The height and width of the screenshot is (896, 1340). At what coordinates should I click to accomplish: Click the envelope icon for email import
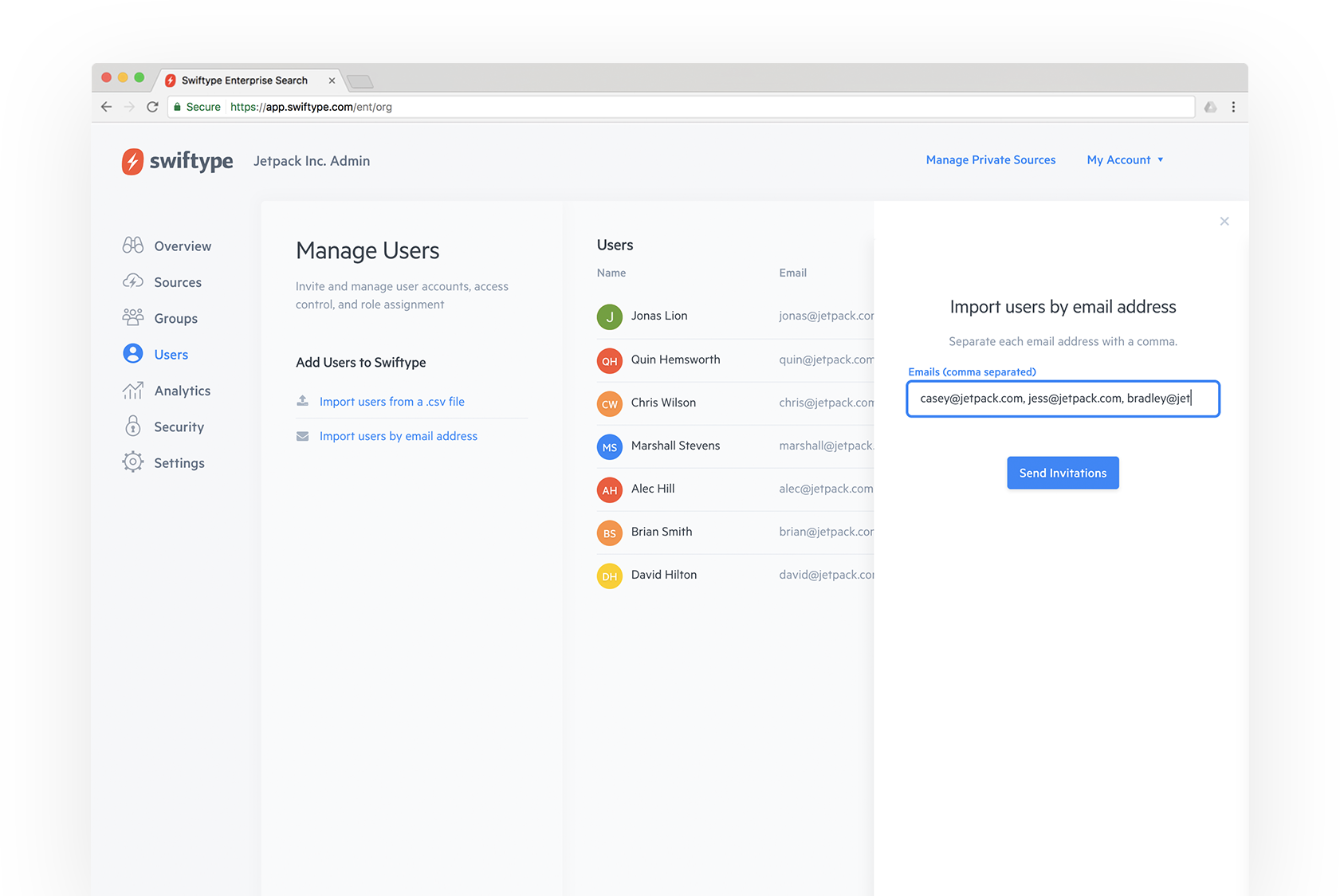(303, 436)
